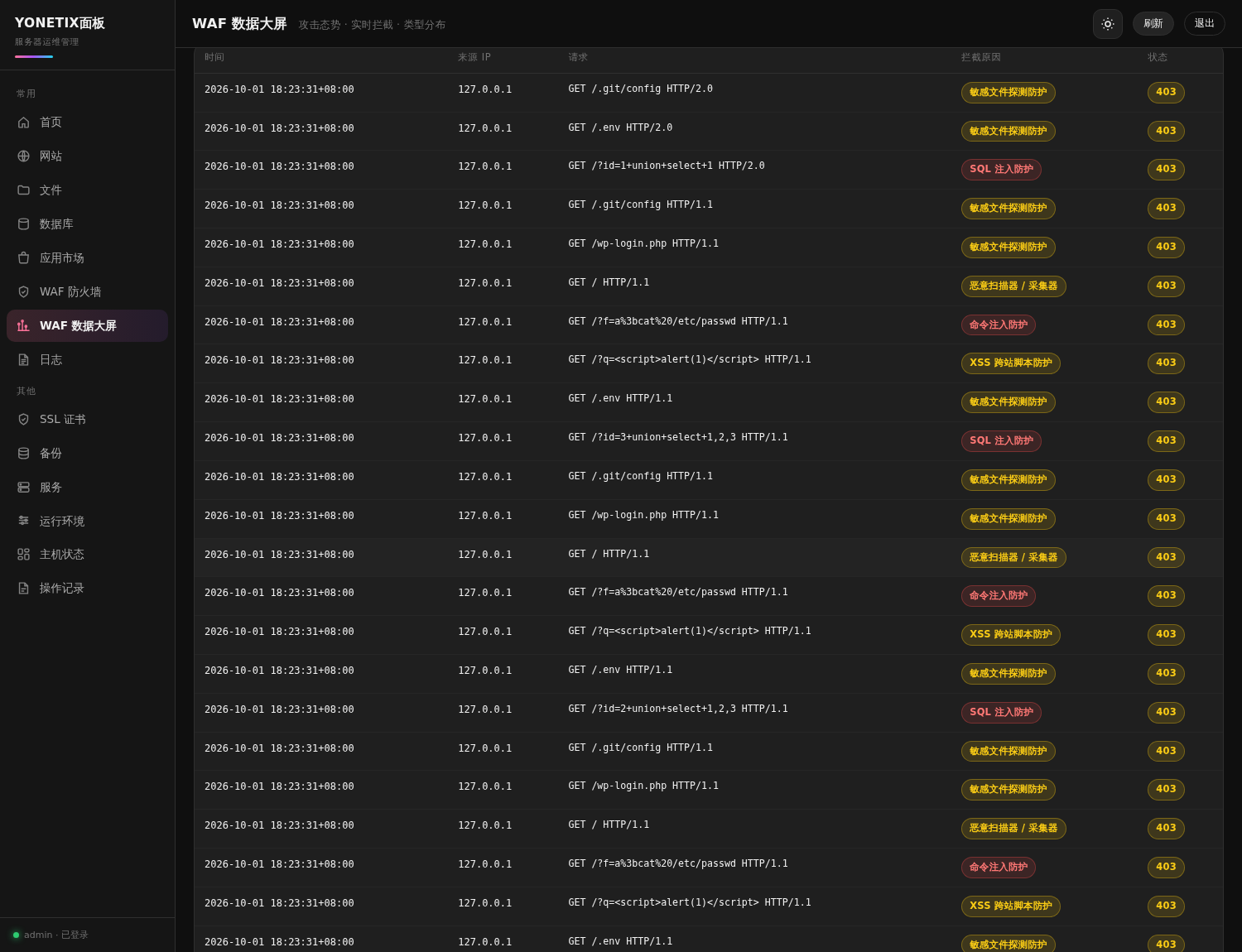Select request text GET /.env HTTP/2.0
Viewport: 1242px width, 952px height.
click(620, 128)
